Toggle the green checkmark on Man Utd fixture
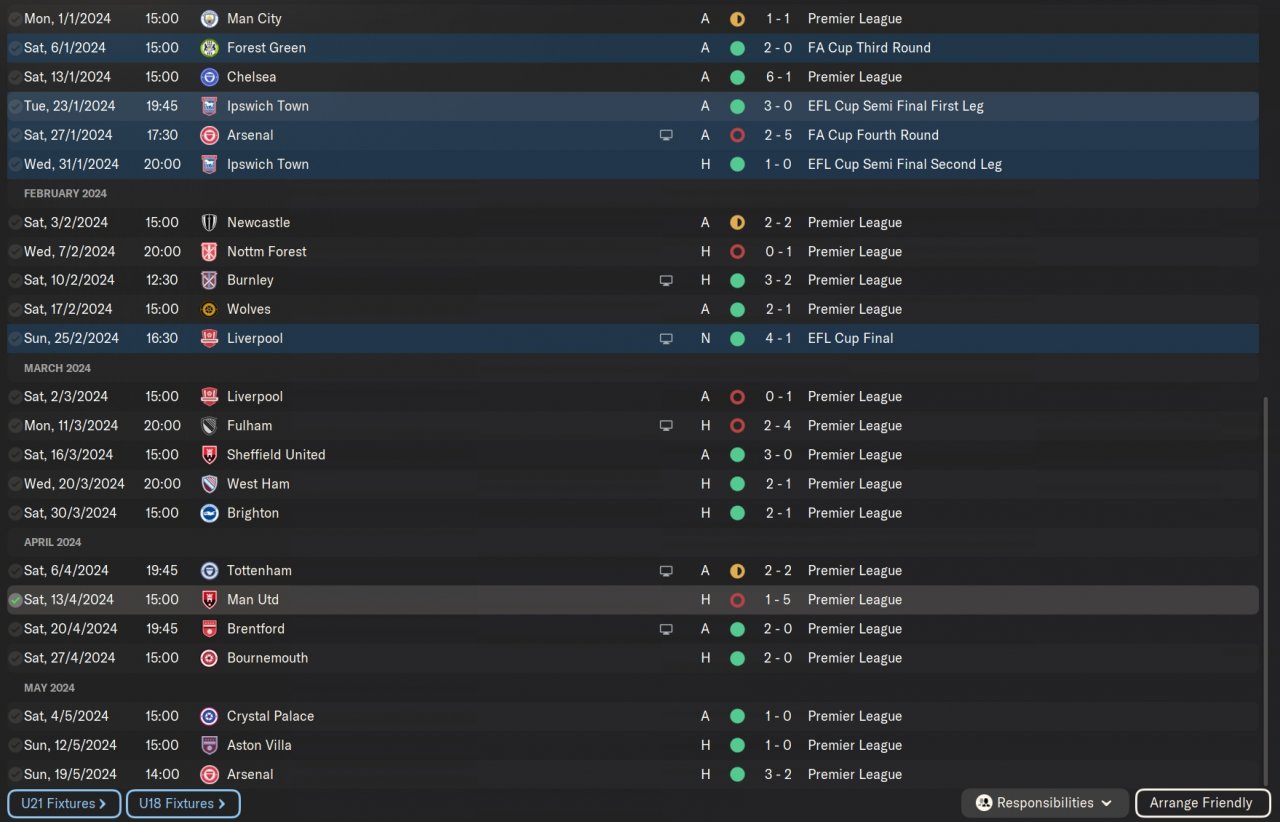 [15, 600]
